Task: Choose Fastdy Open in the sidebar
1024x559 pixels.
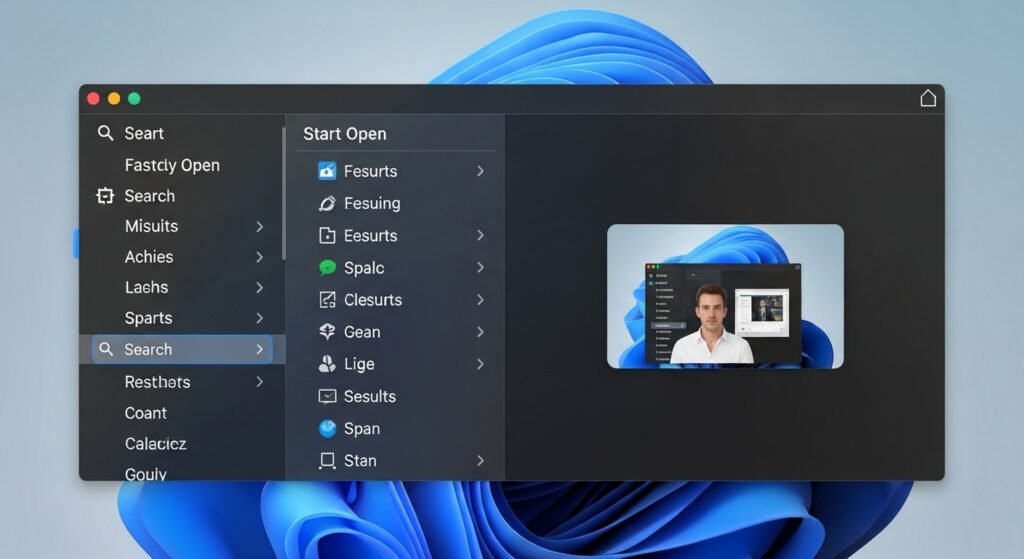Action: pos(172,165)
